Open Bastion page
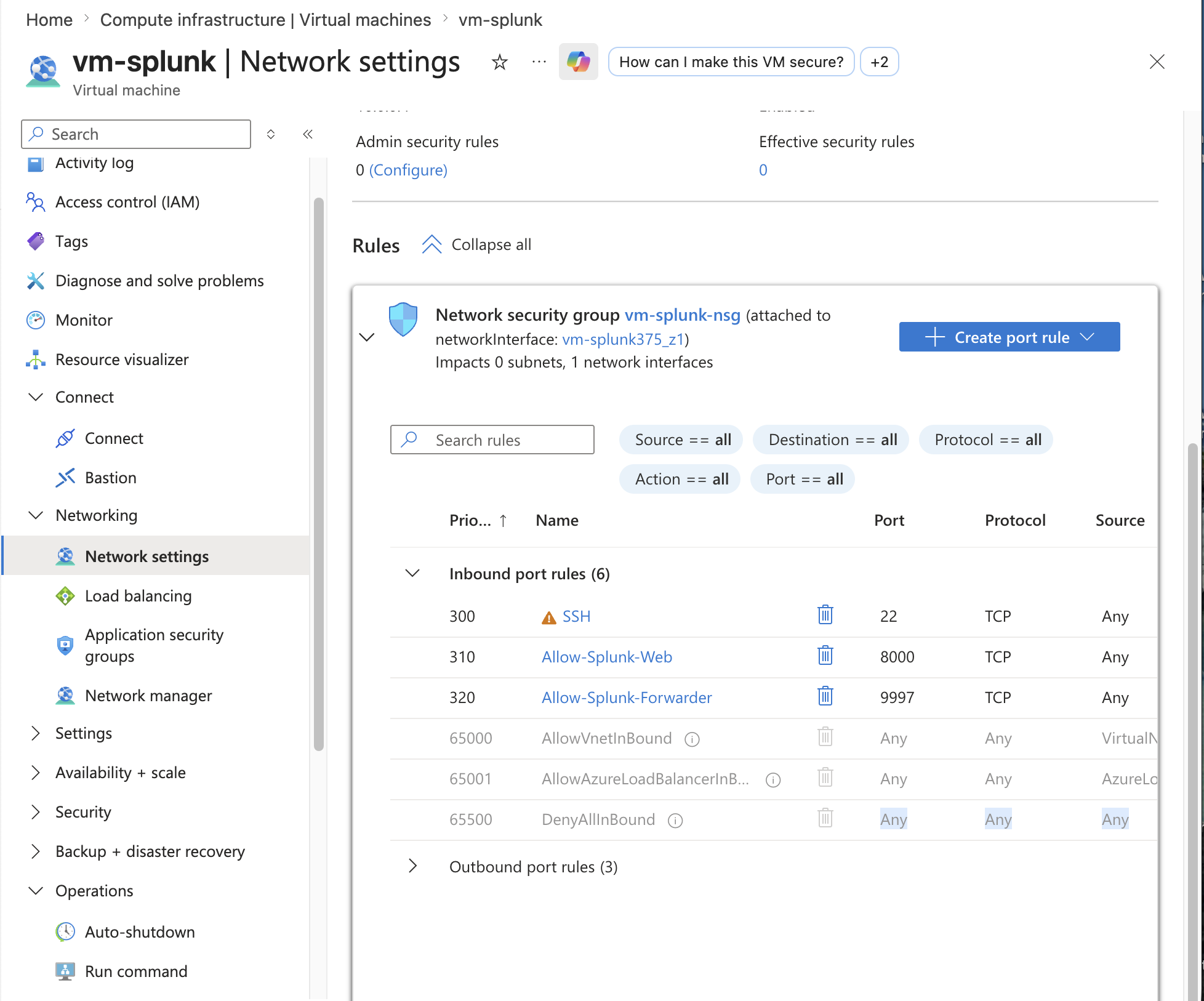 tap(111, 478)
